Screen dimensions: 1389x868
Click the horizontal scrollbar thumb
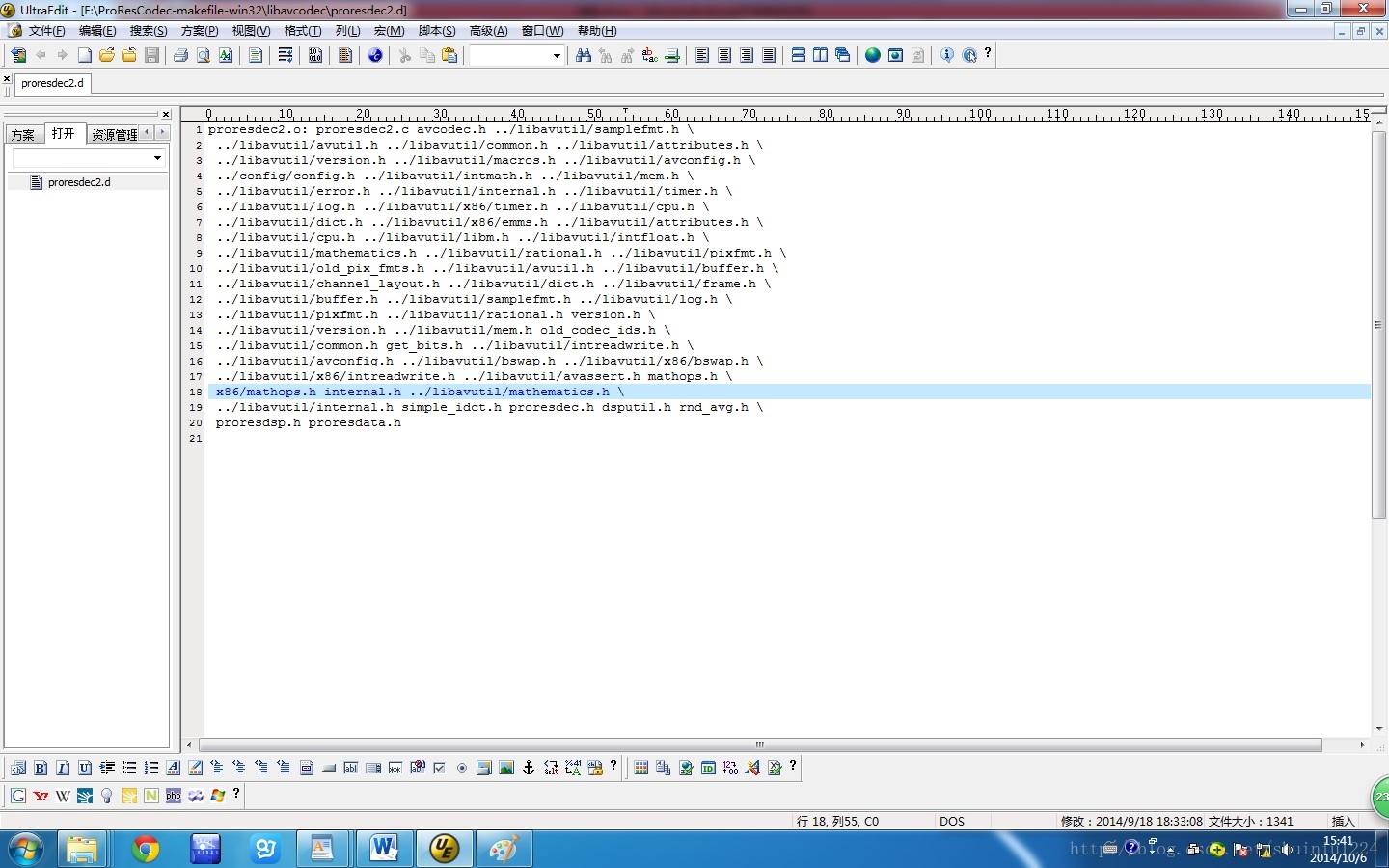pos(760,745)
